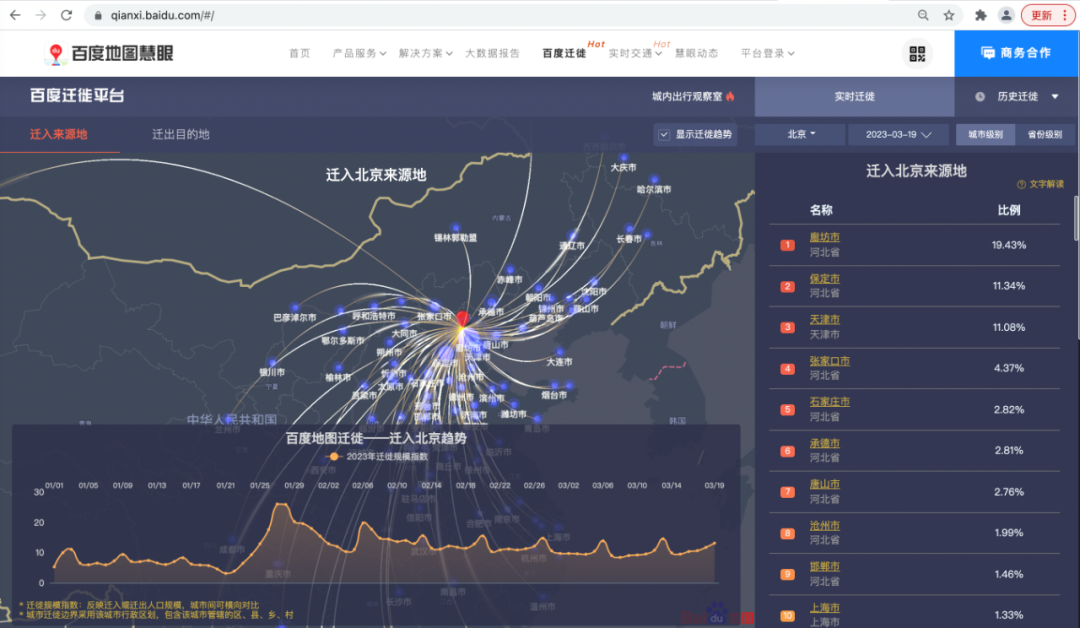Open 天津市 in ranking list
Image resolution: width=1080 pixels, height=628 pixels.
[824, 320]
